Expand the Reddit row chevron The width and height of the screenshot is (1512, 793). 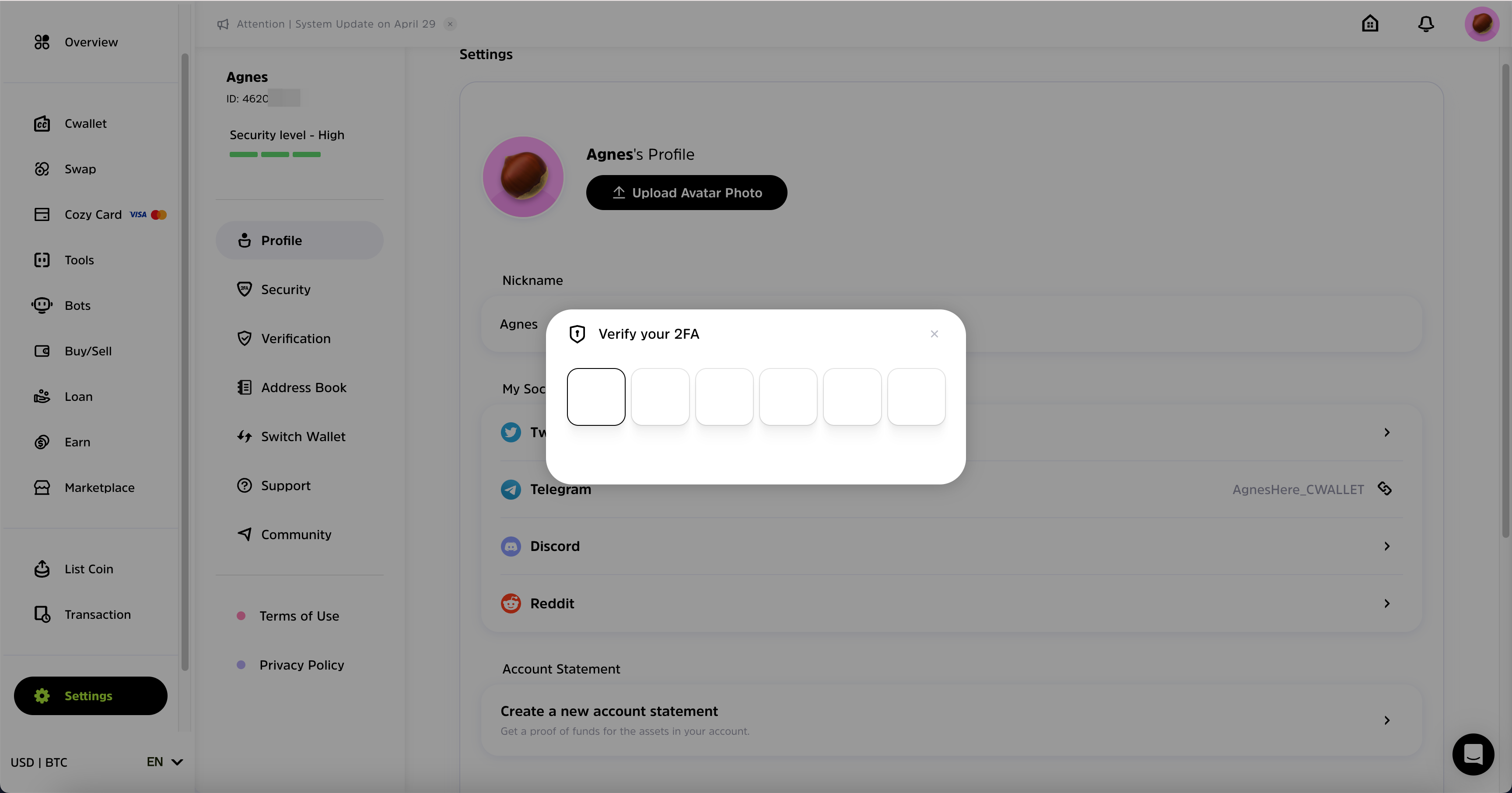[1386, 603]
